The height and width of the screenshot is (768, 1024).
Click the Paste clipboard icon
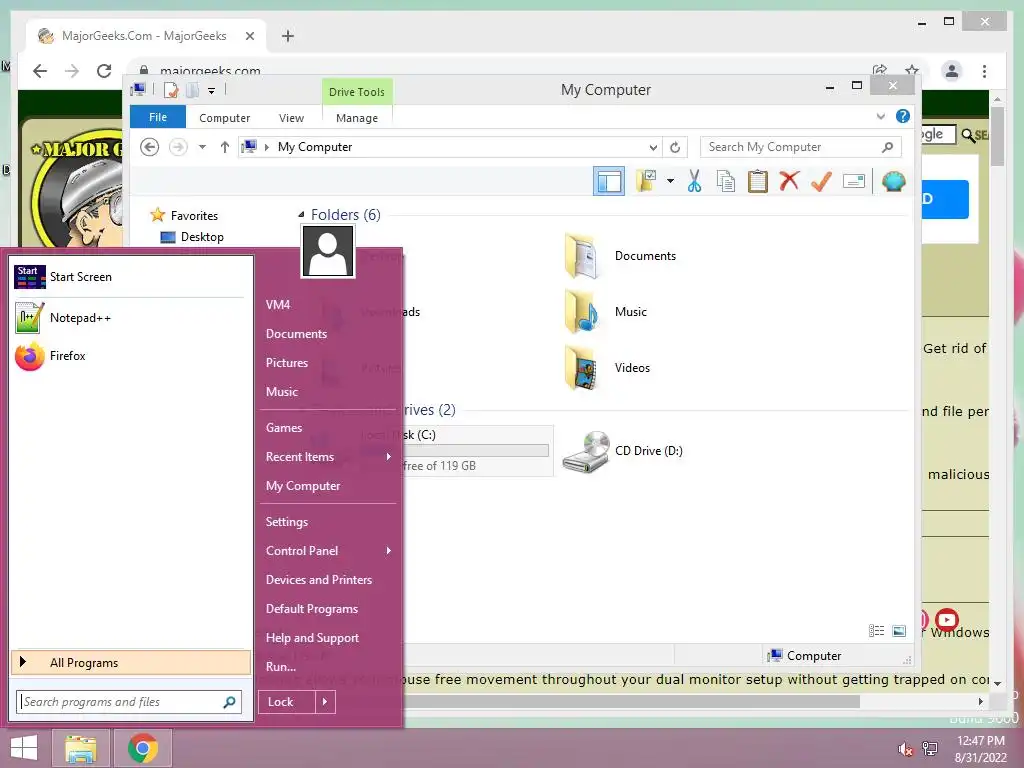coord(758,181)
